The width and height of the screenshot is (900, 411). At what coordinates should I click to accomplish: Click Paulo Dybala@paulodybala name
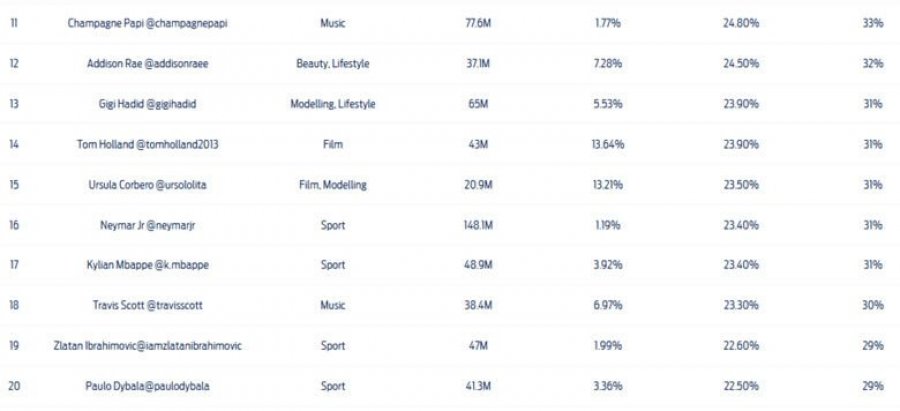pos(147,386)
